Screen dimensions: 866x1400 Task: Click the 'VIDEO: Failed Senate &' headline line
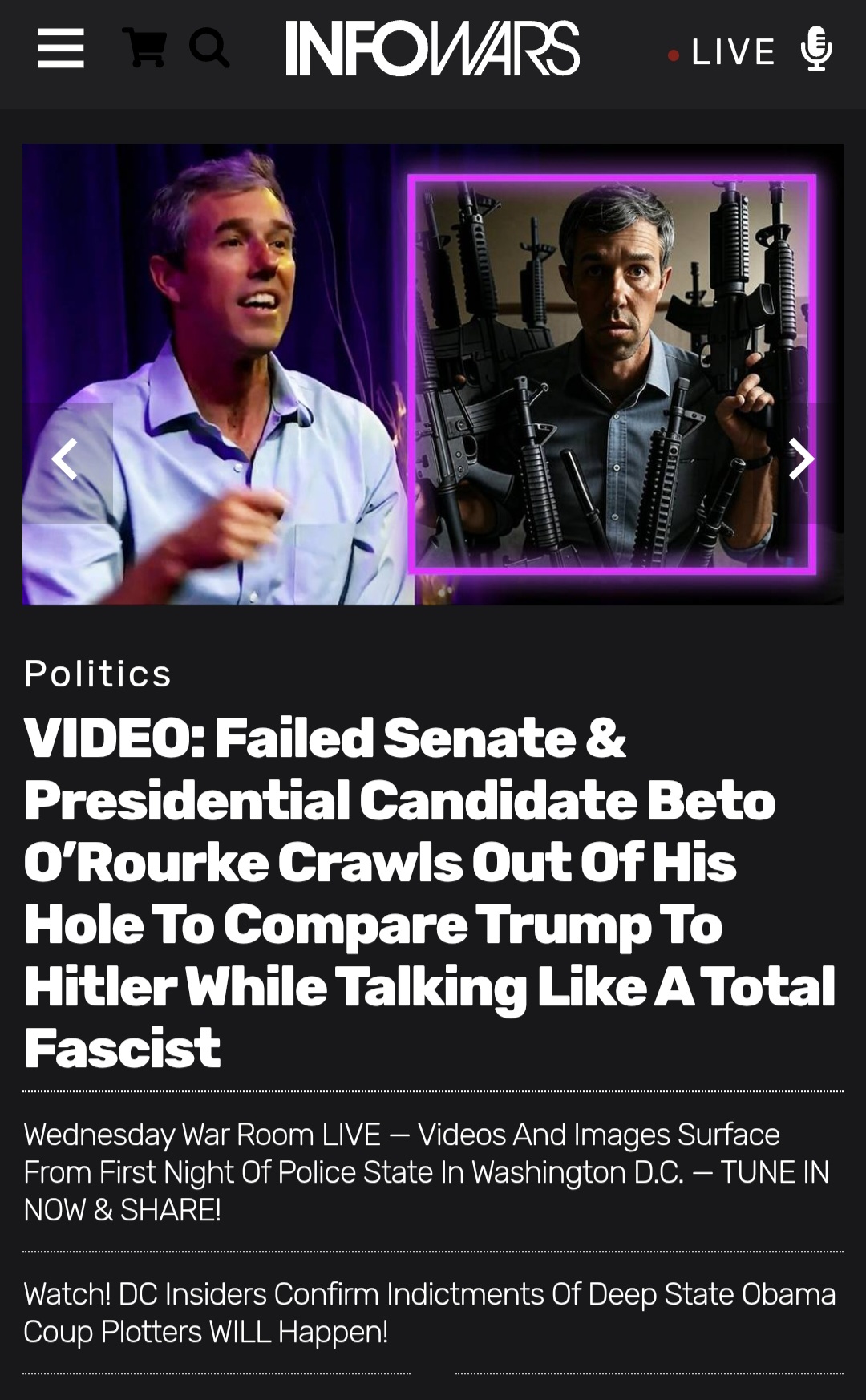click(325, 737)
